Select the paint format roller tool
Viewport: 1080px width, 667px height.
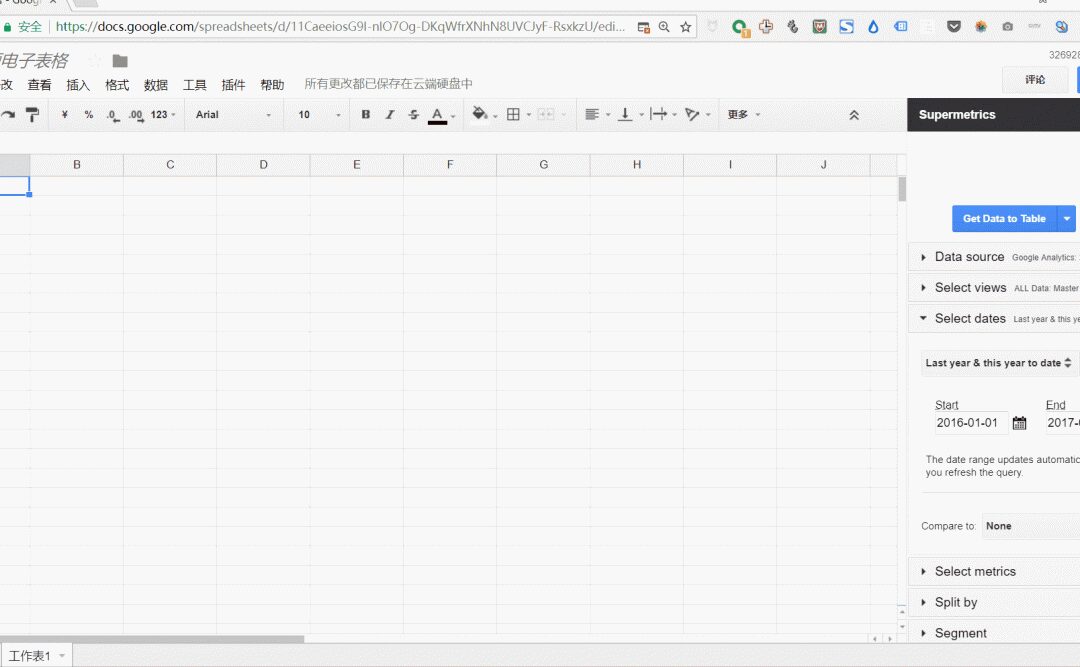32,114
